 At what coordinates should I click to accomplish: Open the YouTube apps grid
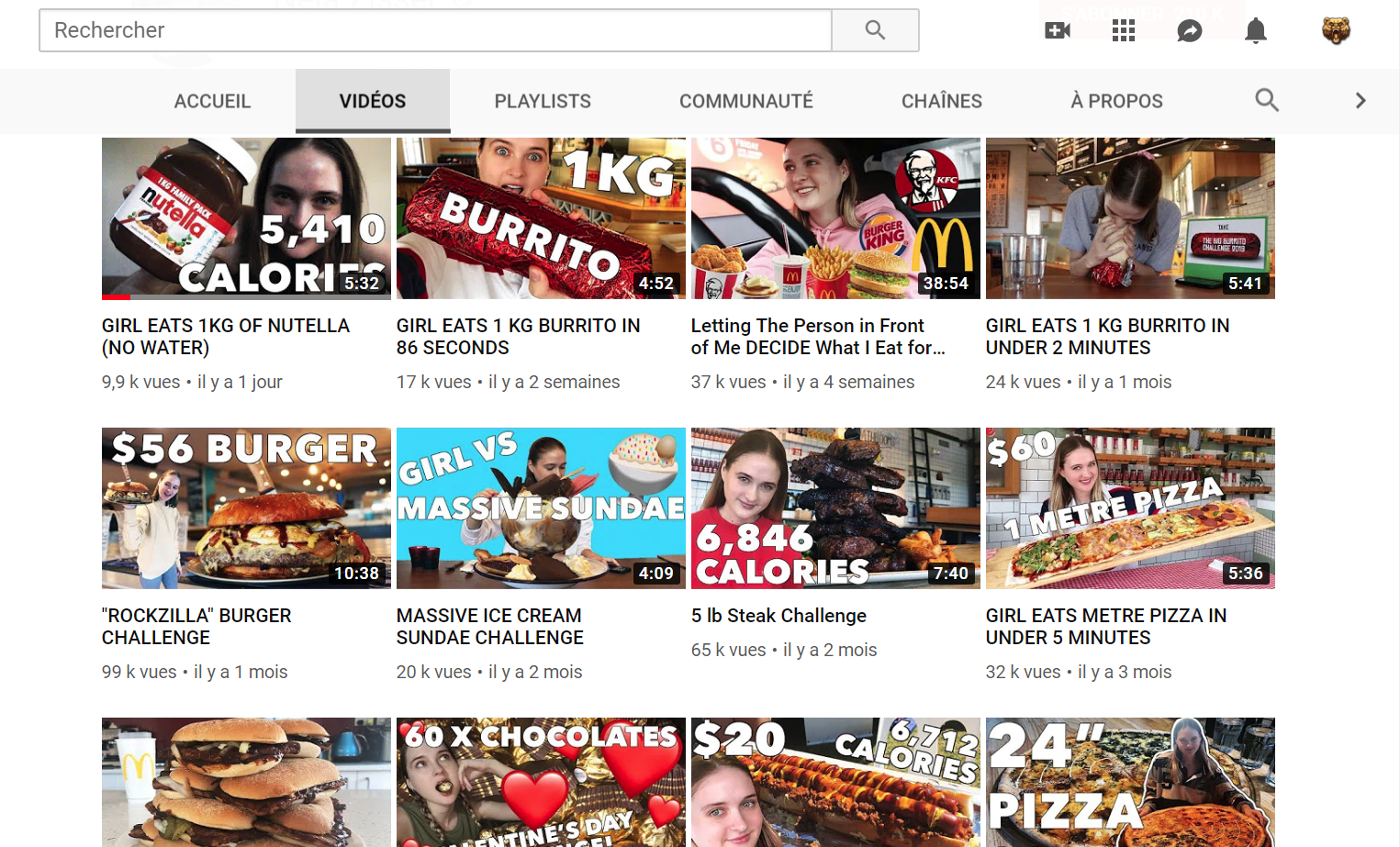click(1123, 30)
